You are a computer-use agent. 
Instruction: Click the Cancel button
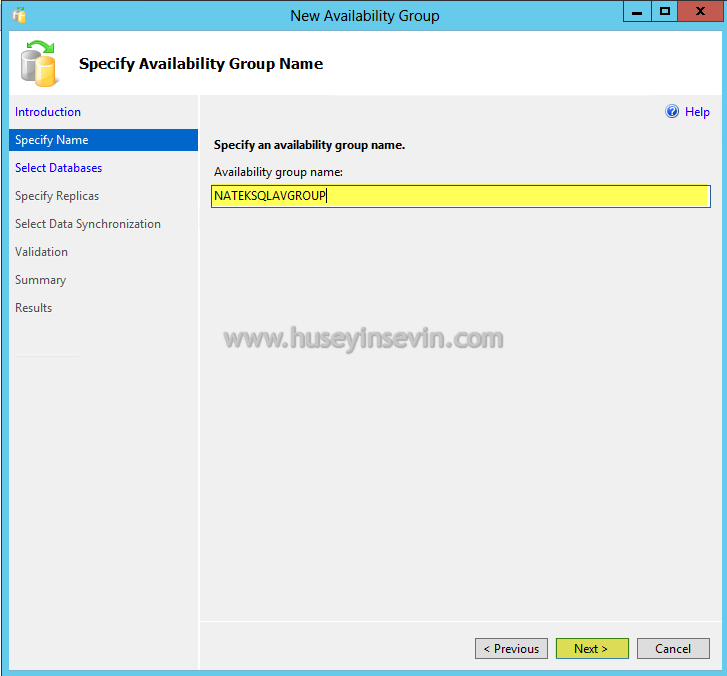pos(673,648)
